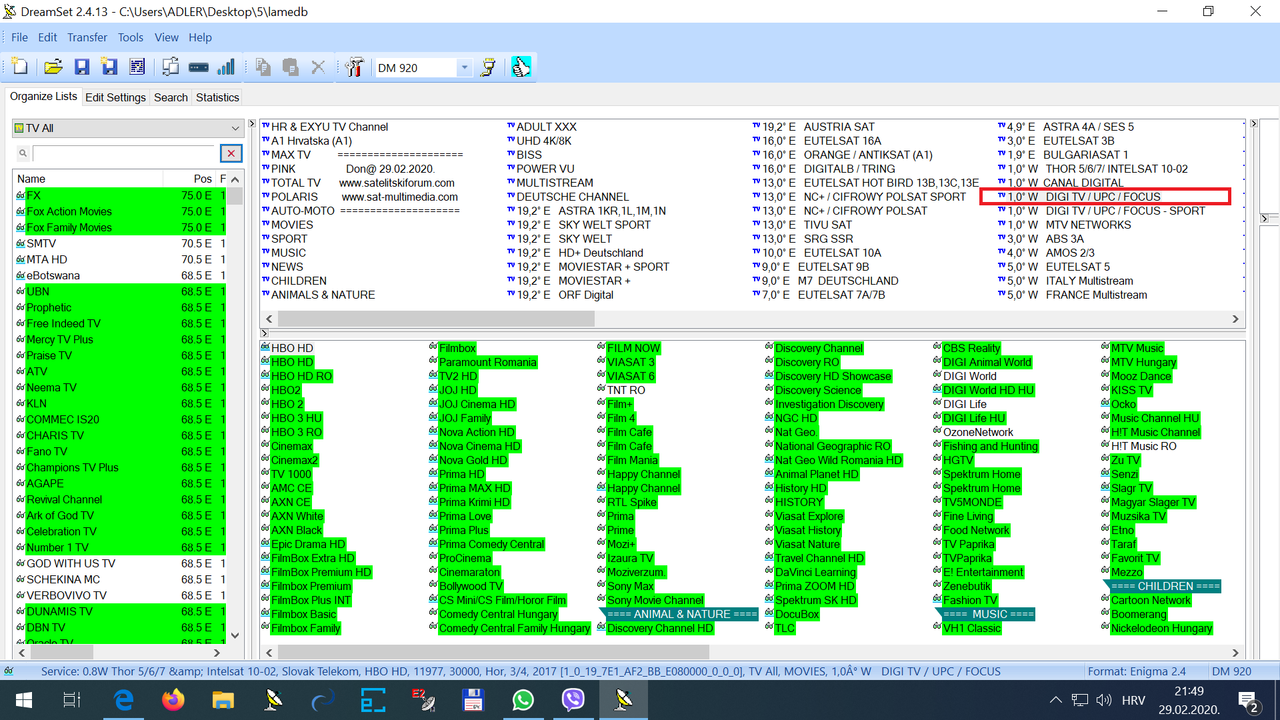Click the service list search field
1280x720 pixels.
pyautogui.click(x=124, y=153)
